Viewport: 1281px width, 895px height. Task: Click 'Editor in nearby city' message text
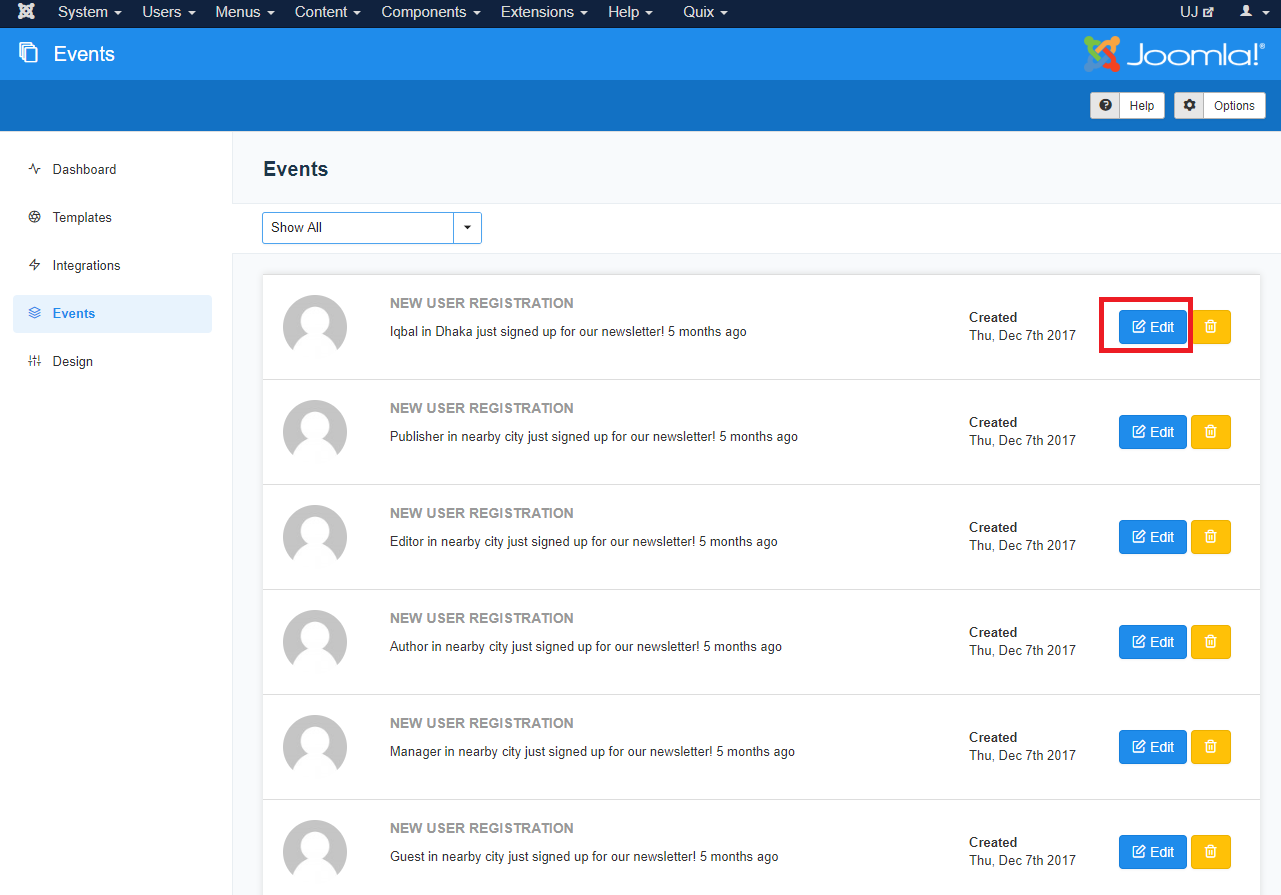click(584, 541)
